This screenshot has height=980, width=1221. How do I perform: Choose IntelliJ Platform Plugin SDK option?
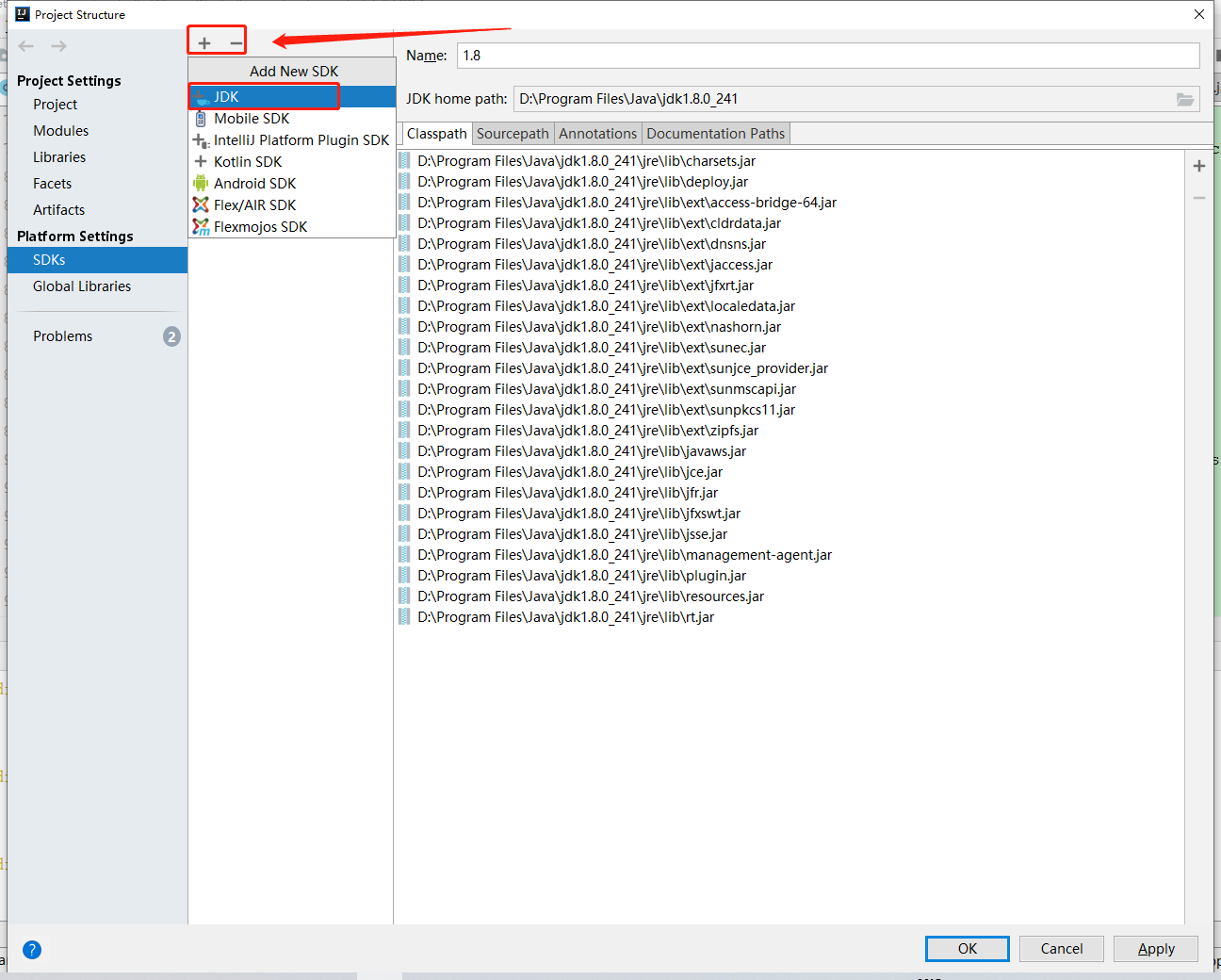point(292,140)
